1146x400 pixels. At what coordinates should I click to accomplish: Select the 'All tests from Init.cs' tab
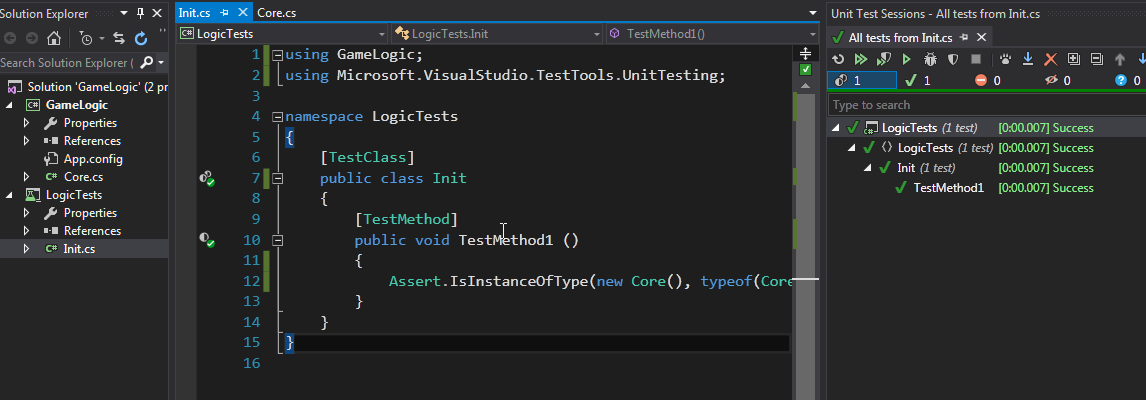click(x=900, y=38)
